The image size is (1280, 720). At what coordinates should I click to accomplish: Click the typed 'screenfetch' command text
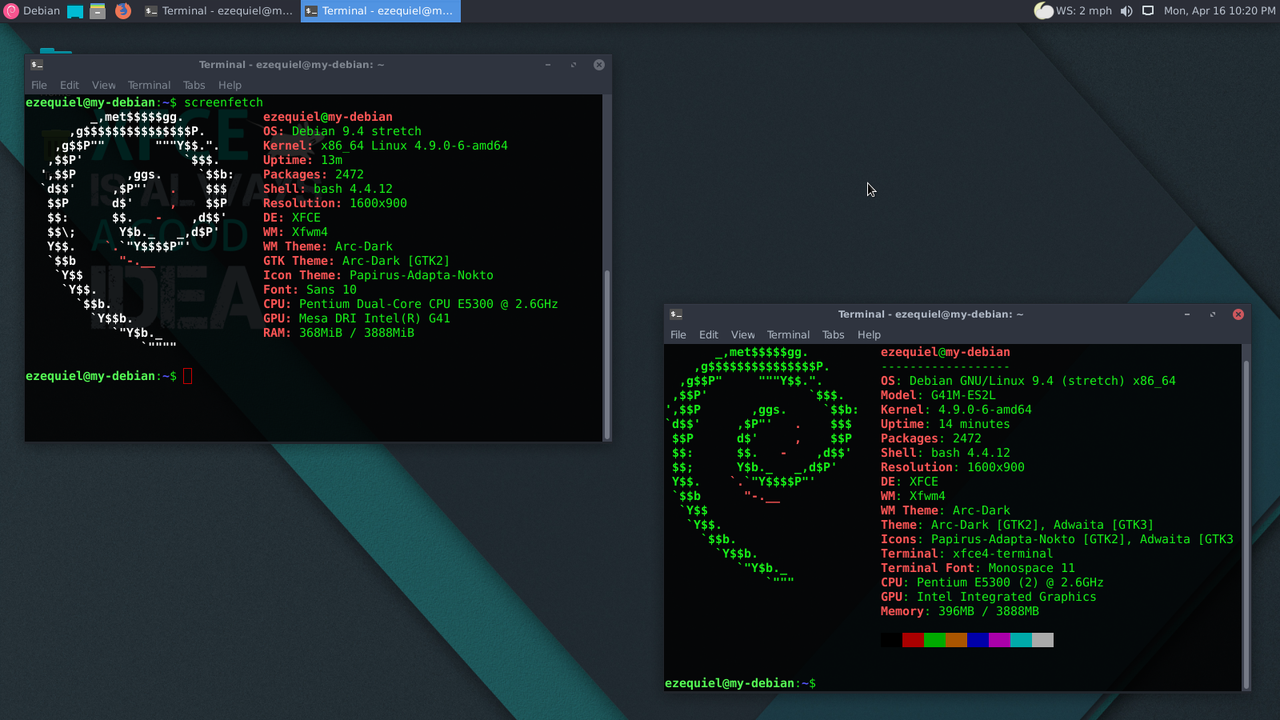pyautogui.click(x=223, y=102)
